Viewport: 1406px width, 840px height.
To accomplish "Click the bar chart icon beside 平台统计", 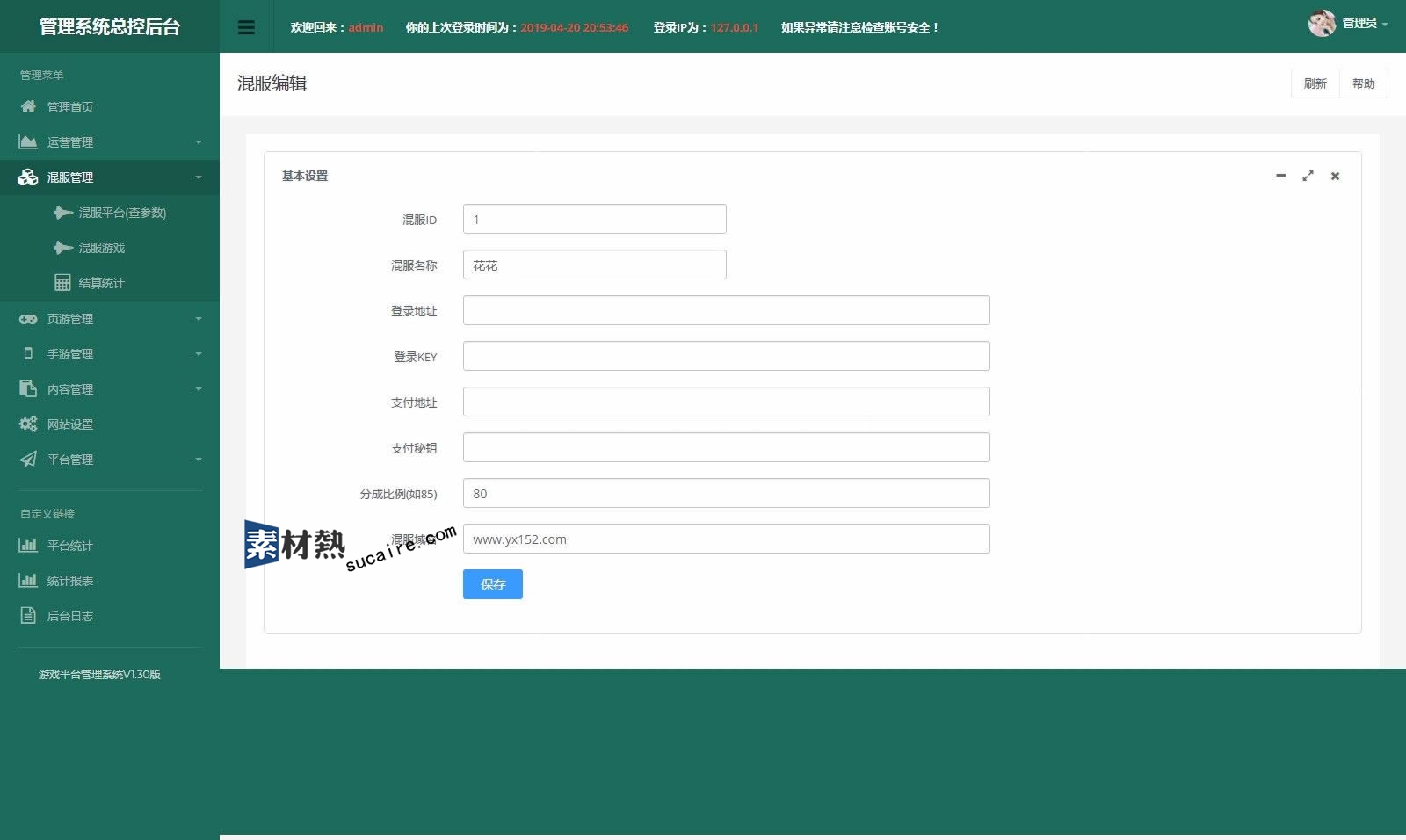I will (28, 546).
